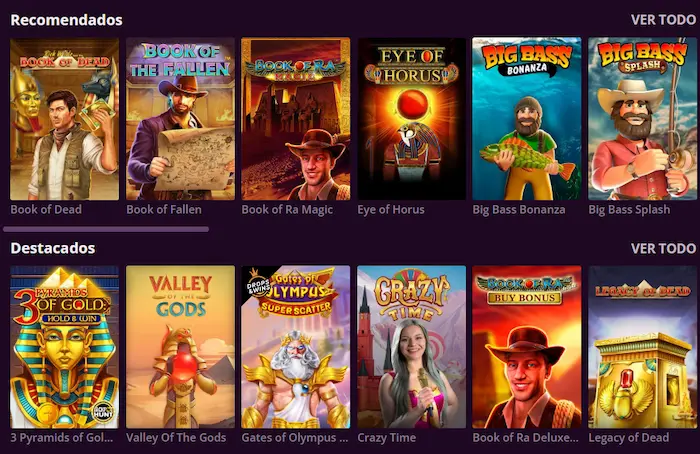Screen dimensions: 700x454
Task: Click the Big Bass Splash caption label
Action: (629, 210)
